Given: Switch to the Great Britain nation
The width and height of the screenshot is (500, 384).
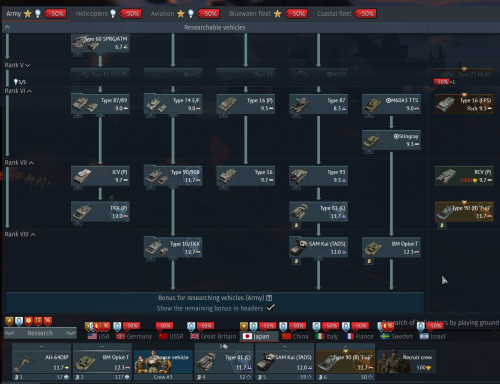Looking at the screenshot, I should click(213, 336).
